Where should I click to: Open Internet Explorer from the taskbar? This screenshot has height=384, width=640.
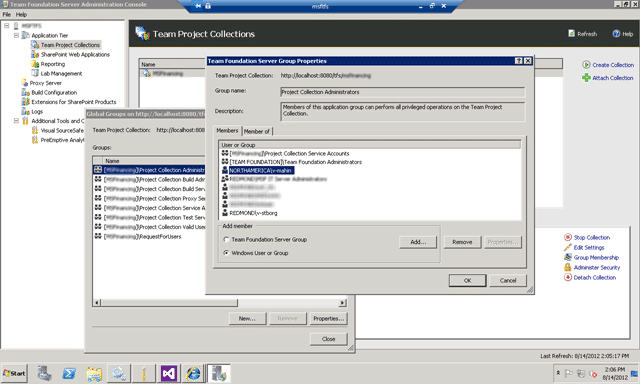click(x=193, y=373)
